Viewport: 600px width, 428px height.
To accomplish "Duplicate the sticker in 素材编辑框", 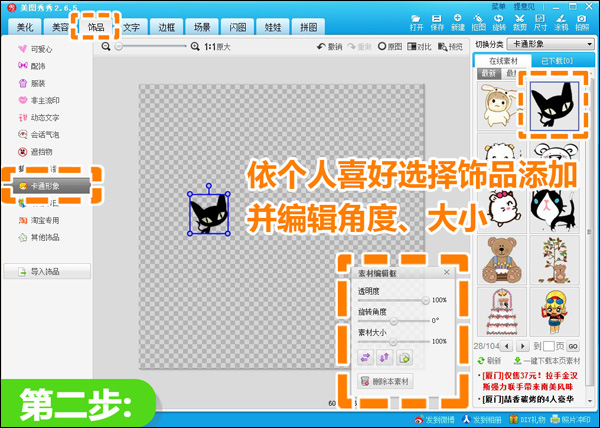I will [x=404, y=358].
